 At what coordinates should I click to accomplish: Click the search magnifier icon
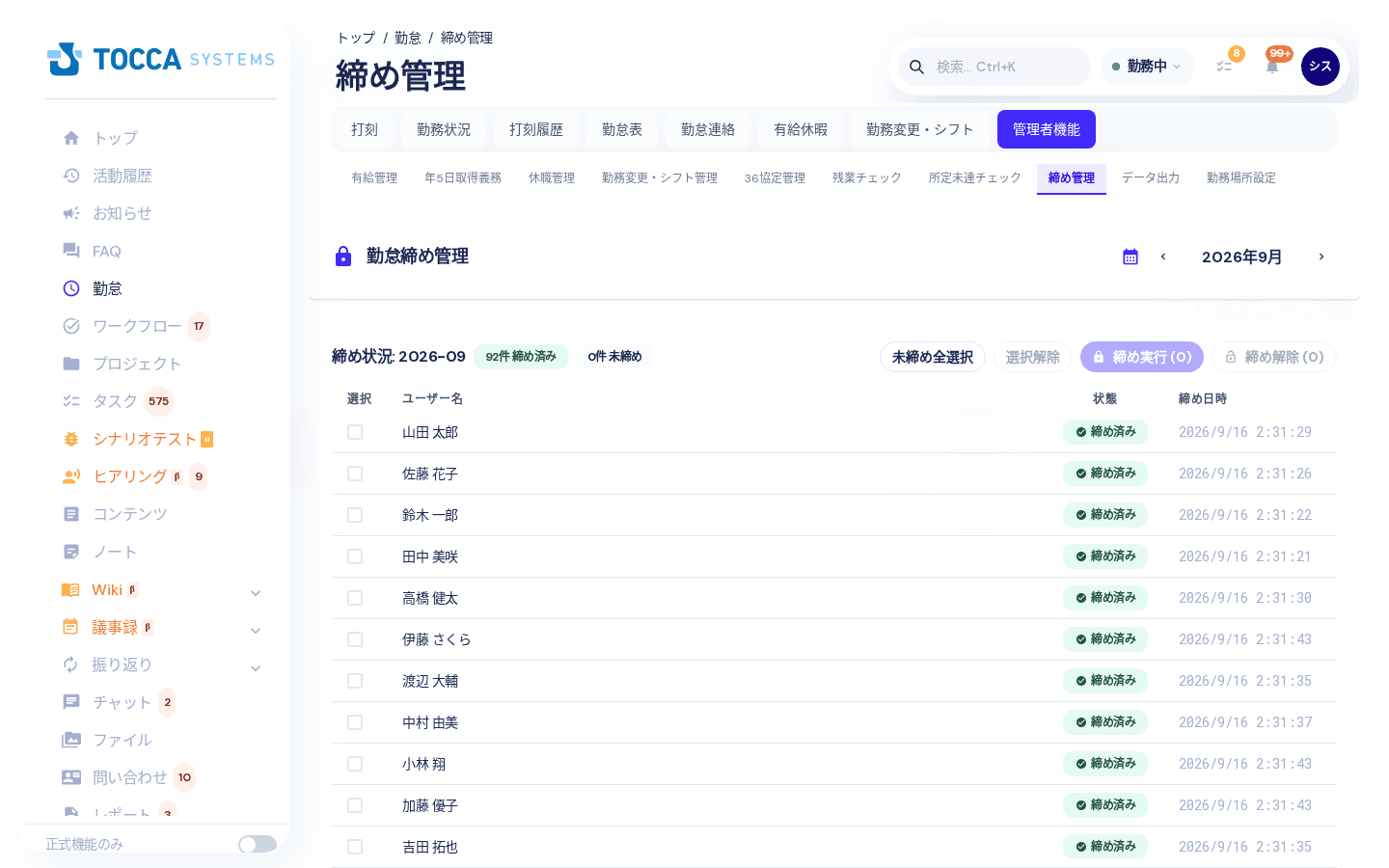point(917,67)
